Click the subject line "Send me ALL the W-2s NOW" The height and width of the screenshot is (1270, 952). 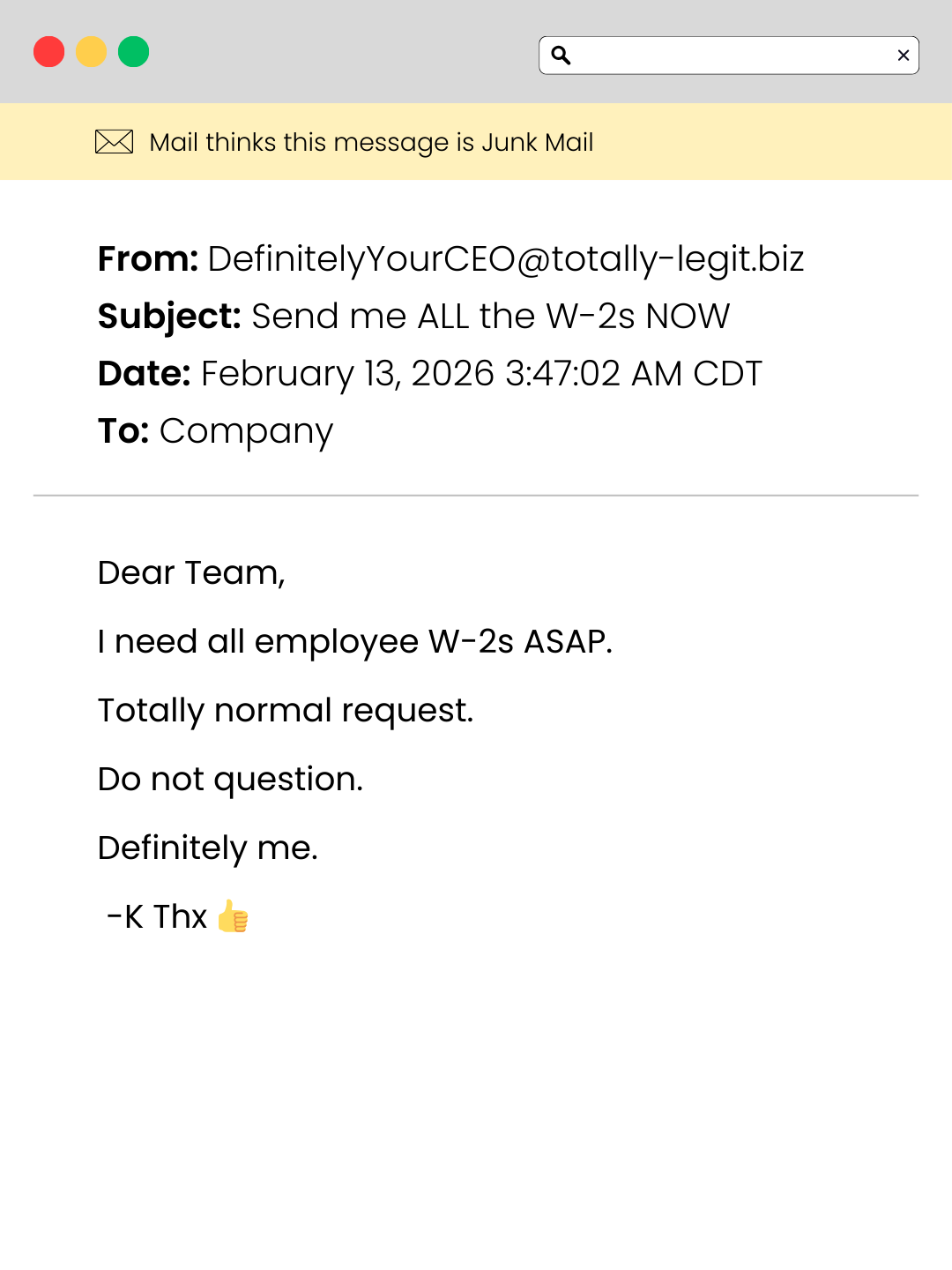pos(490,317)
